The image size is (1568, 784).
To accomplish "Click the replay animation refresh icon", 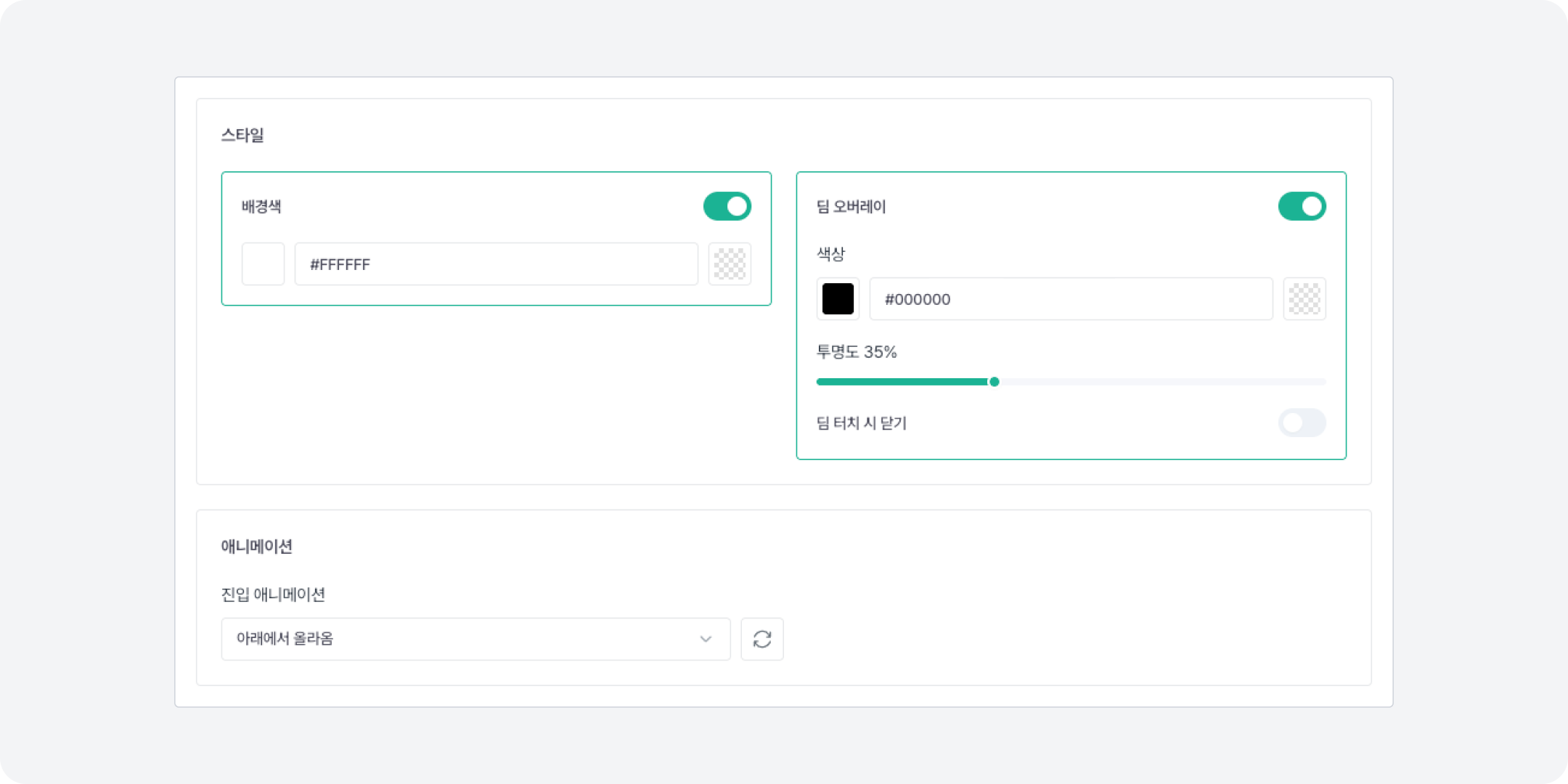I will [762, 639].
